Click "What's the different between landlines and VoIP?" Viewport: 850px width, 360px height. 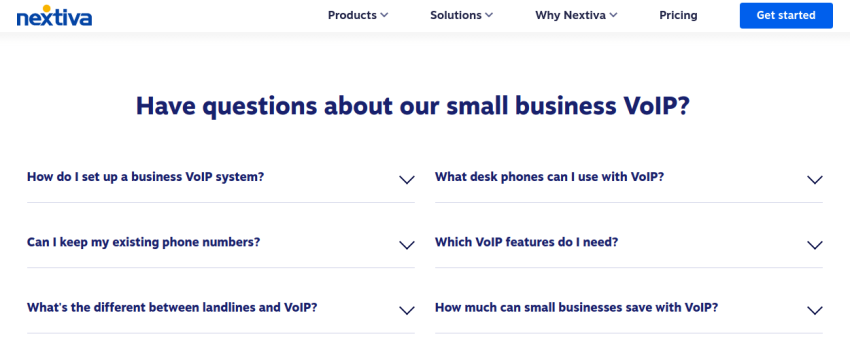point(172,307)
